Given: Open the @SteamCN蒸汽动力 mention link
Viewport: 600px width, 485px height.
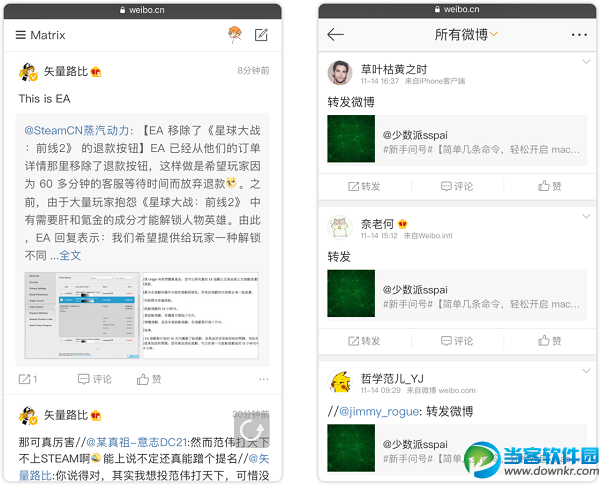Looking at the screenshot, I should 77,131.
